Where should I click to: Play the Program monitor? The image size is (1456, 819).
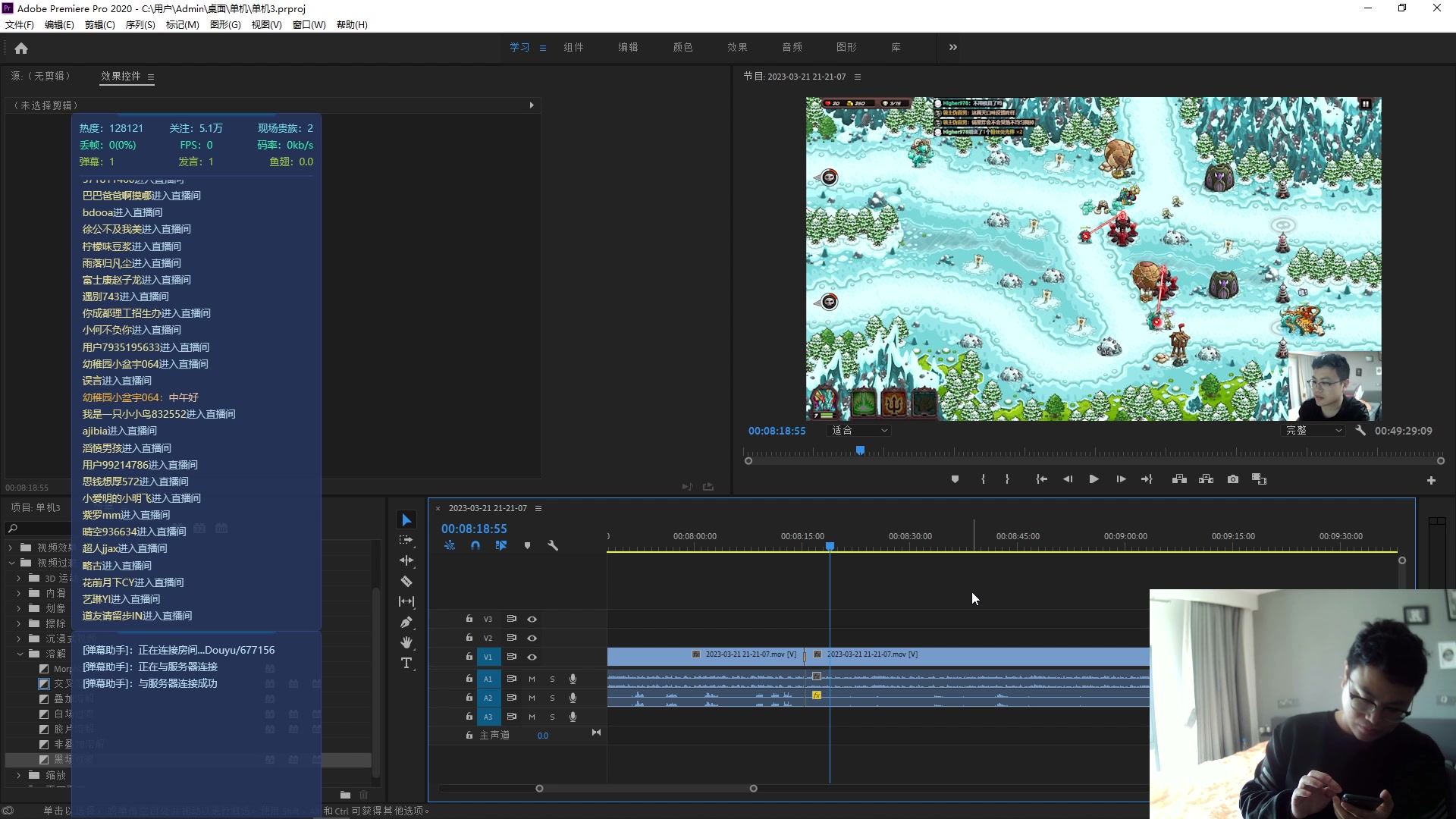pyautogui.click(x=1094, y=479)
